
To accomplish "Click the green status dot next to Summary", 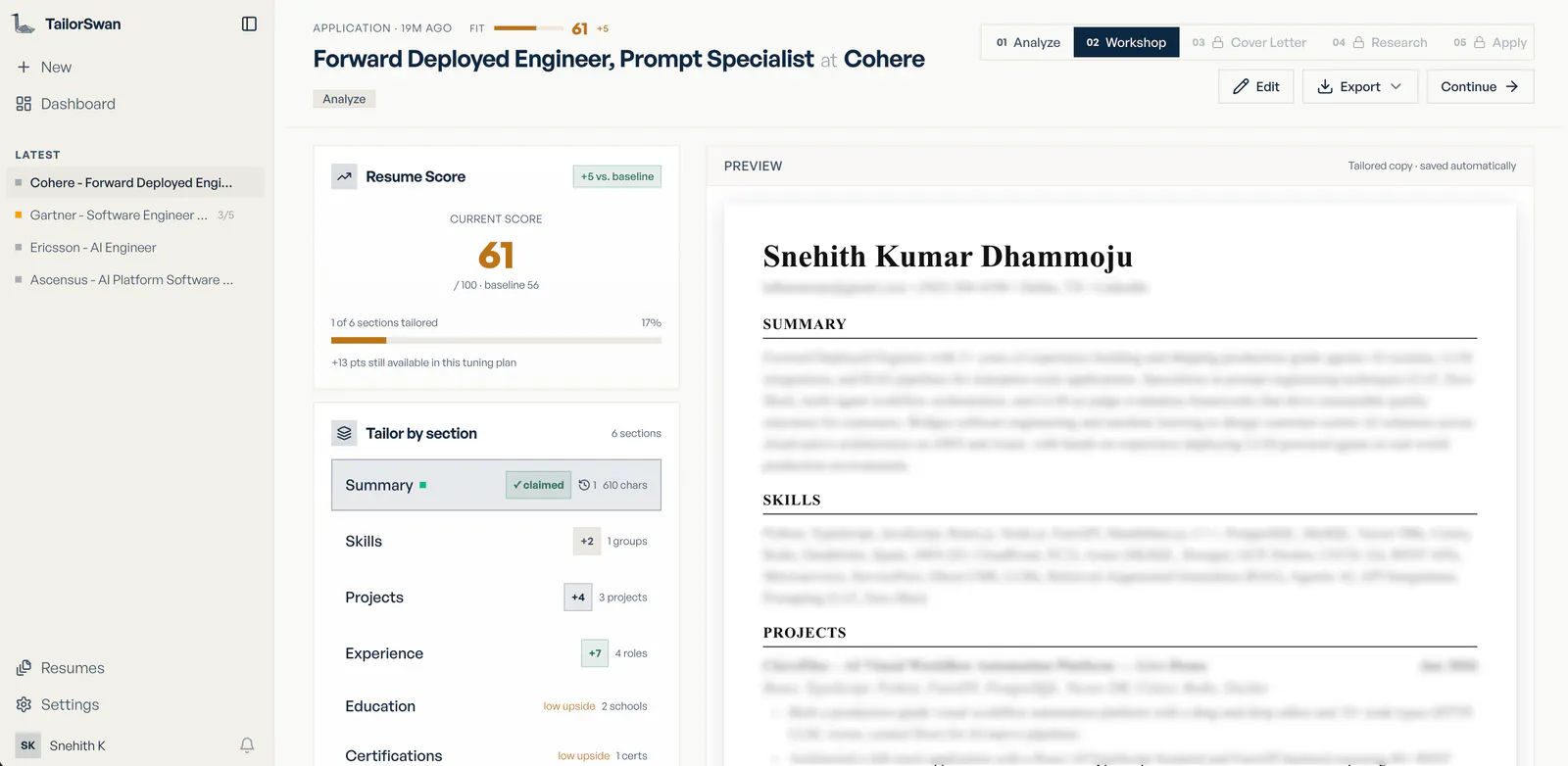I will [422, 485].
